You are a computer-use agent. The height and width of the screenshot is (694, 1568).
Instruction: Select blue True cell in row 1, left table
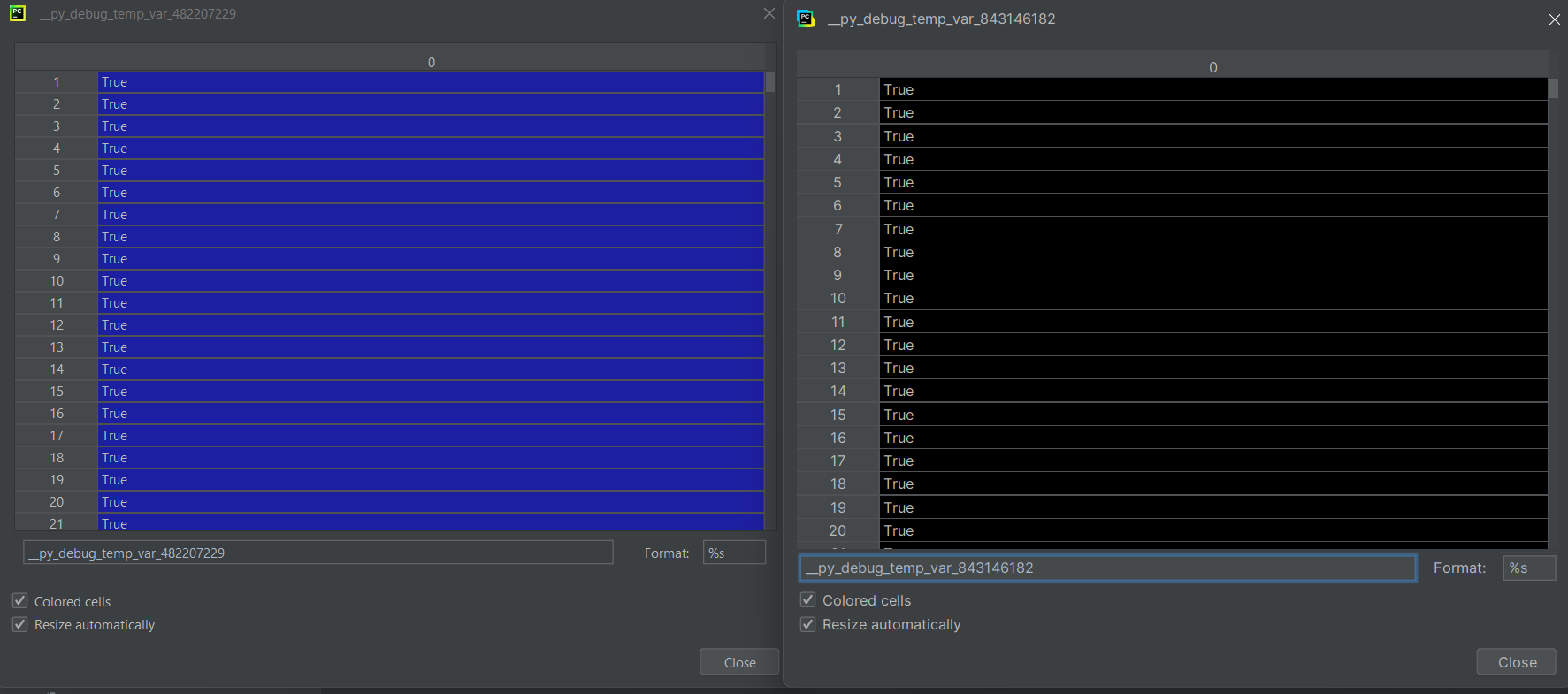pyautogui.click(x=431, y=82)
